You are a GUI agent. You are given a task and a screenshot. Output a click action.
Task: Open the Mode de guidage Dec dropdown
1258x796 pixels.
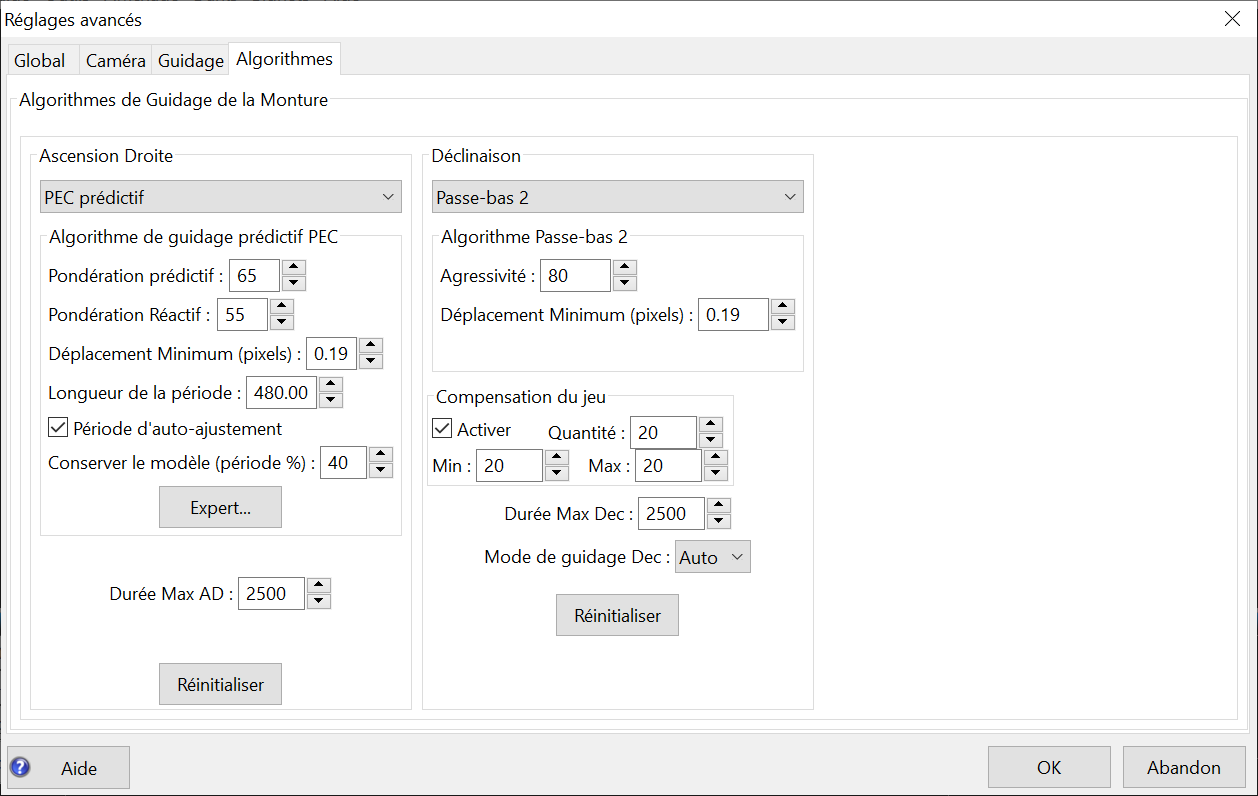[x=713, y=557]
